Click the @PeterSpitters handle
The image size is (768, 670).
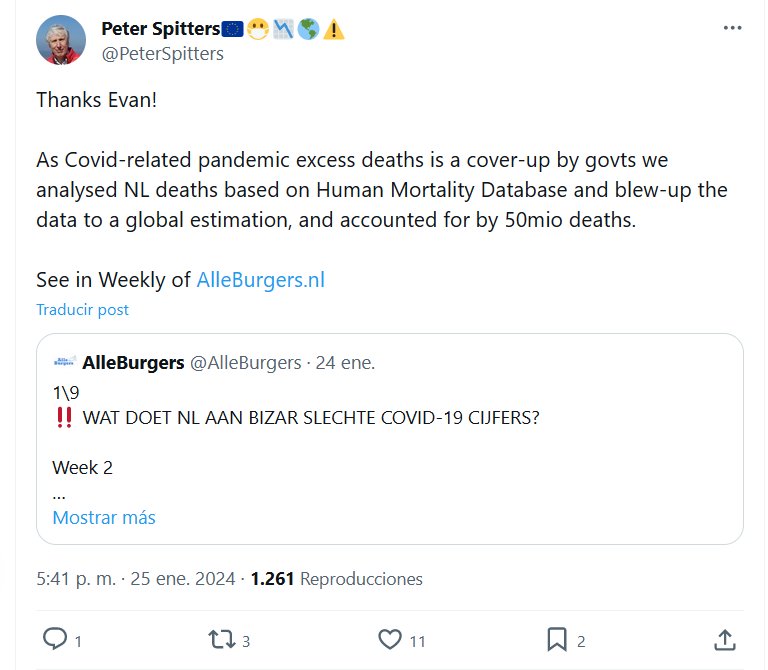click(x=162, y=53)
